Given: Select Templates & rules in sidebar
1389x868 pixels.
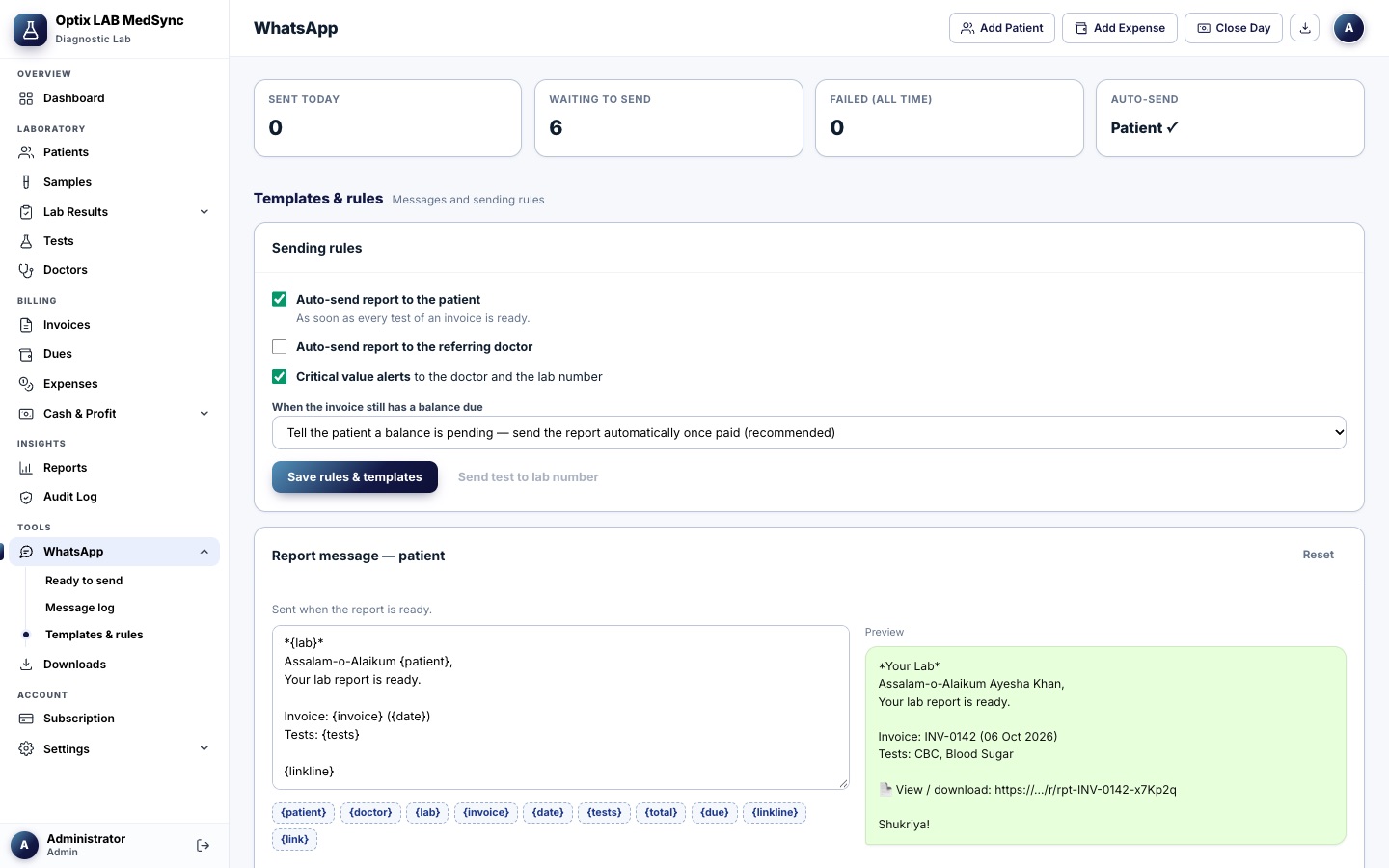Looking at the screenshot, I should coord(95,635).
